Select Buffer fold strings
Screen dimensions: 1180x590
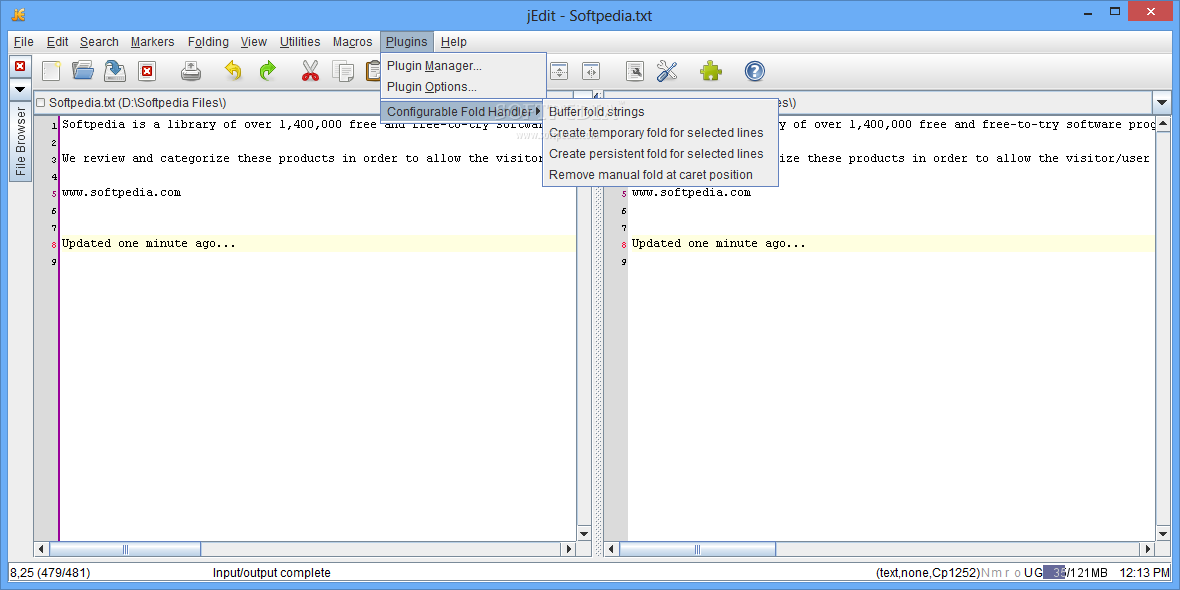pyautogui.click(x=660, y=112)
